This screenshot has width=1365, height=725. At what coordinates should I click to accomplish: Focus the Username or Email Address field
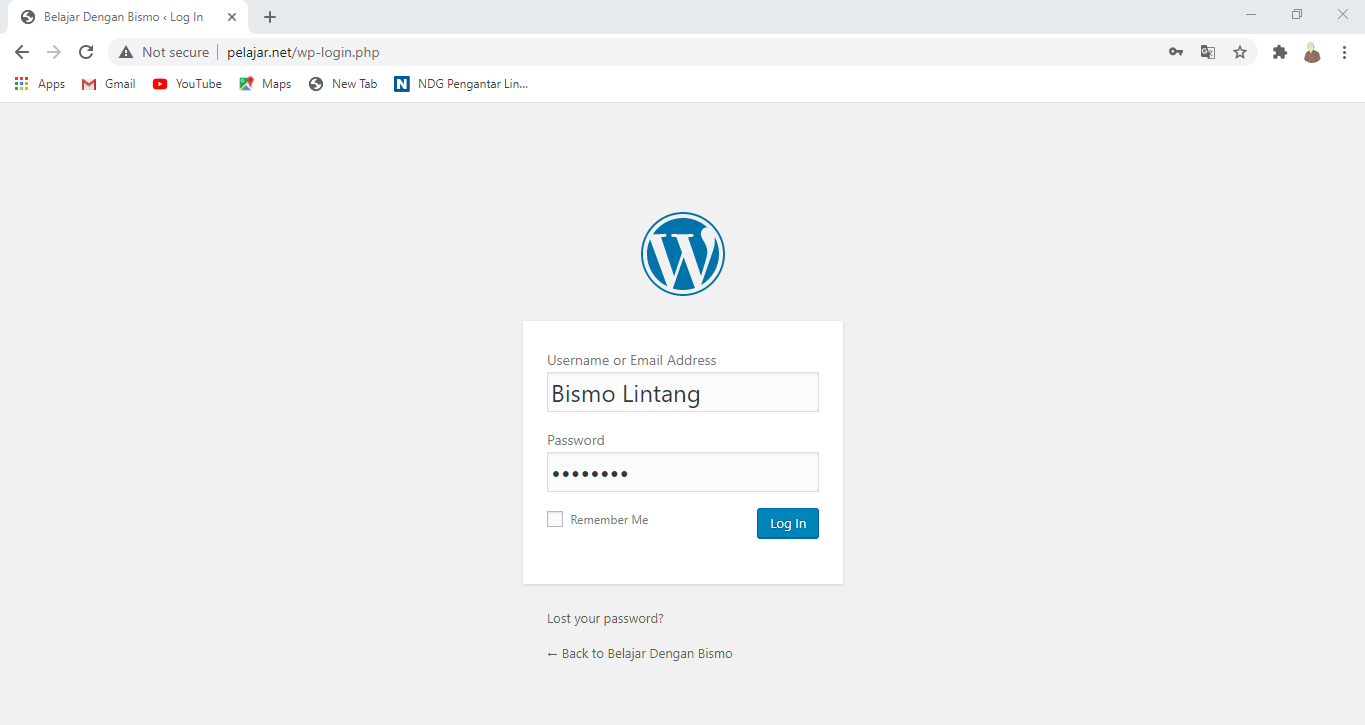point(683,392)
